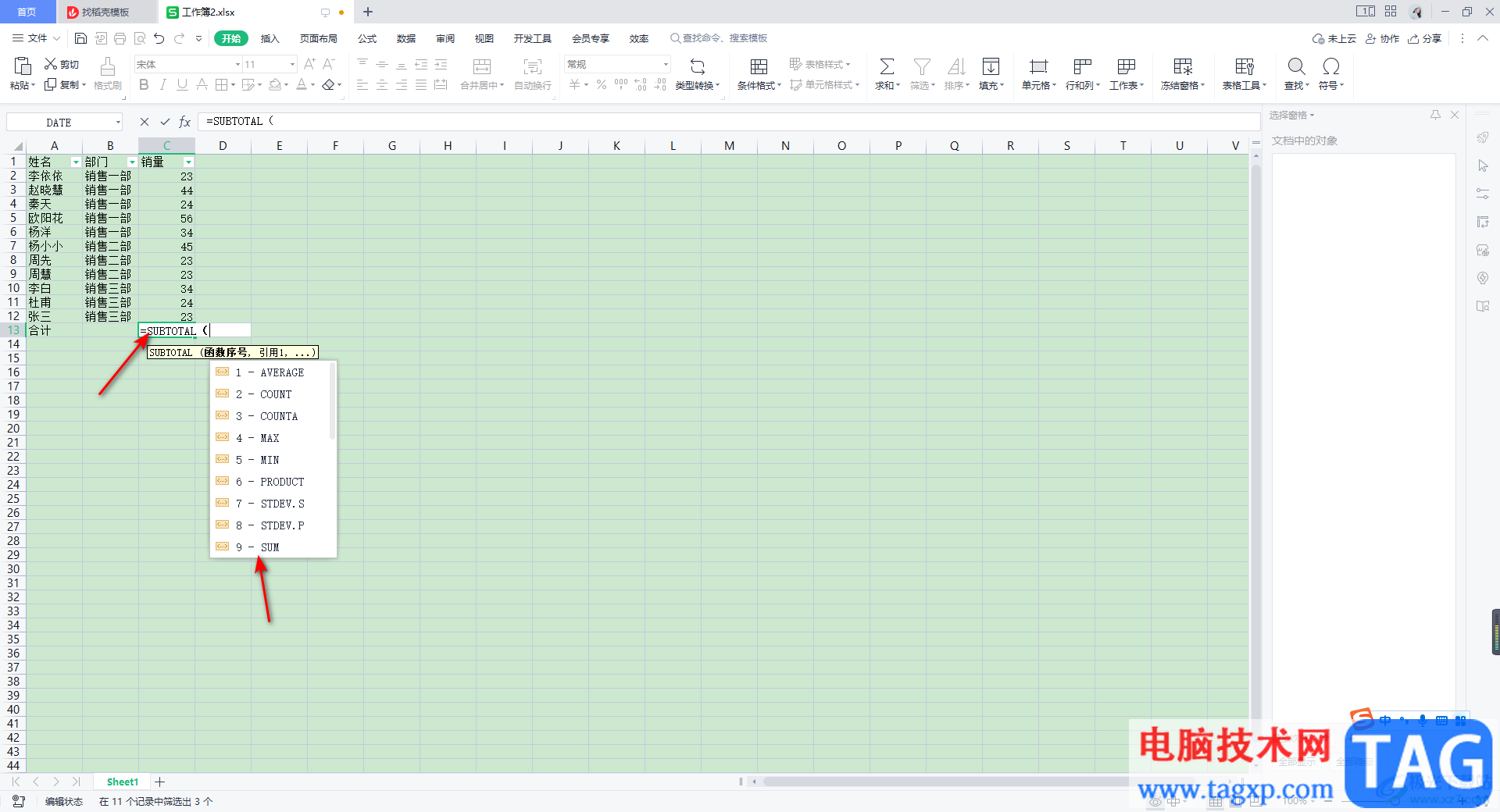Click the Type Conversion (类型转换) icon
Screen dimensions: 1500x812
pyautogui.click(x=698, y=66)
